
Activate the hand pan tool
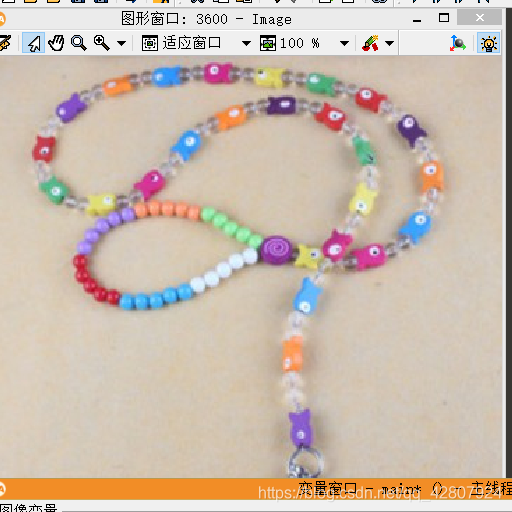pos(56,43)
